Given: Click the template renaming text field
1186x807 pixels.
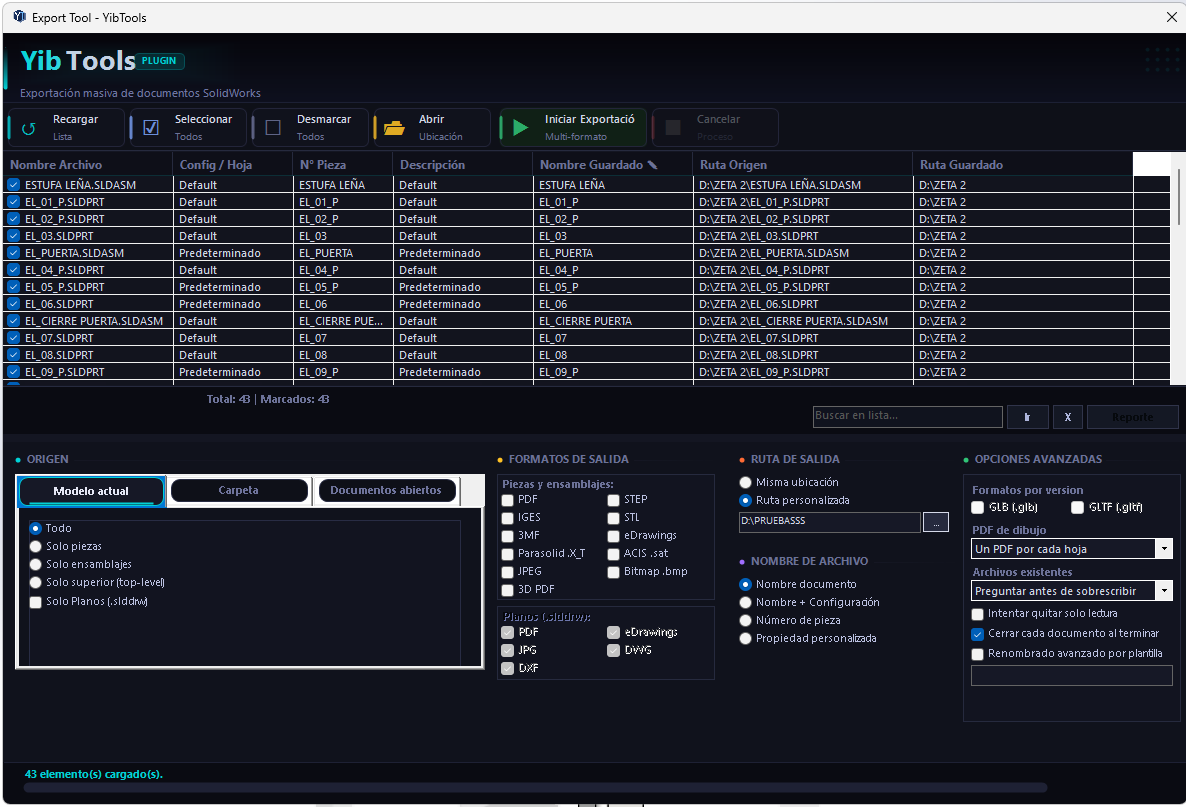Looking at the screenshot, I should click(1071, 675).
